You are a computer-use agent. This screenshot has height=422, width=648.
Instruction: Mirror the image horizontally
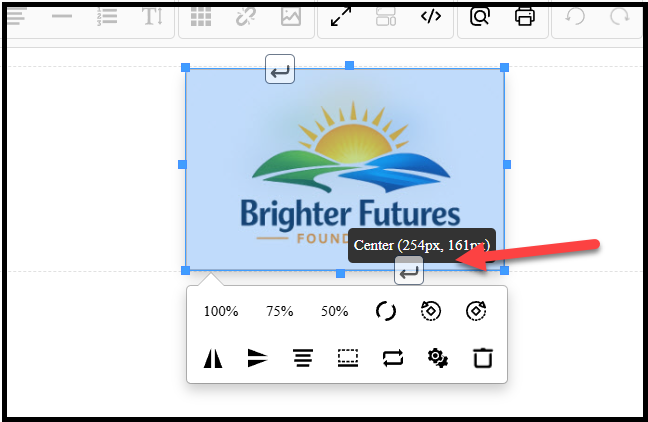(x=213, y=358)
